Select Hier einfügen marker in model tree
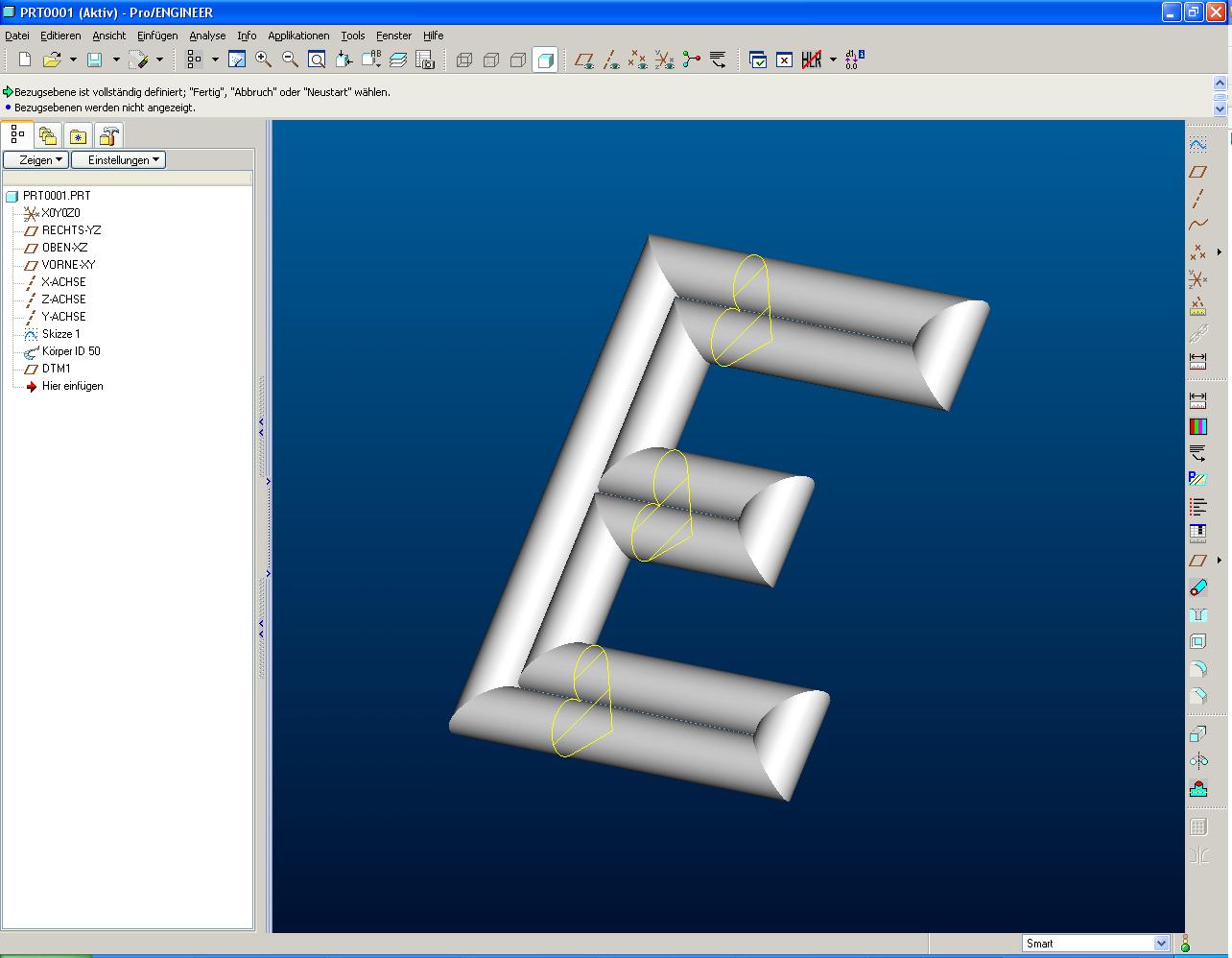The image size is (1232, 958). coord(72,386)
